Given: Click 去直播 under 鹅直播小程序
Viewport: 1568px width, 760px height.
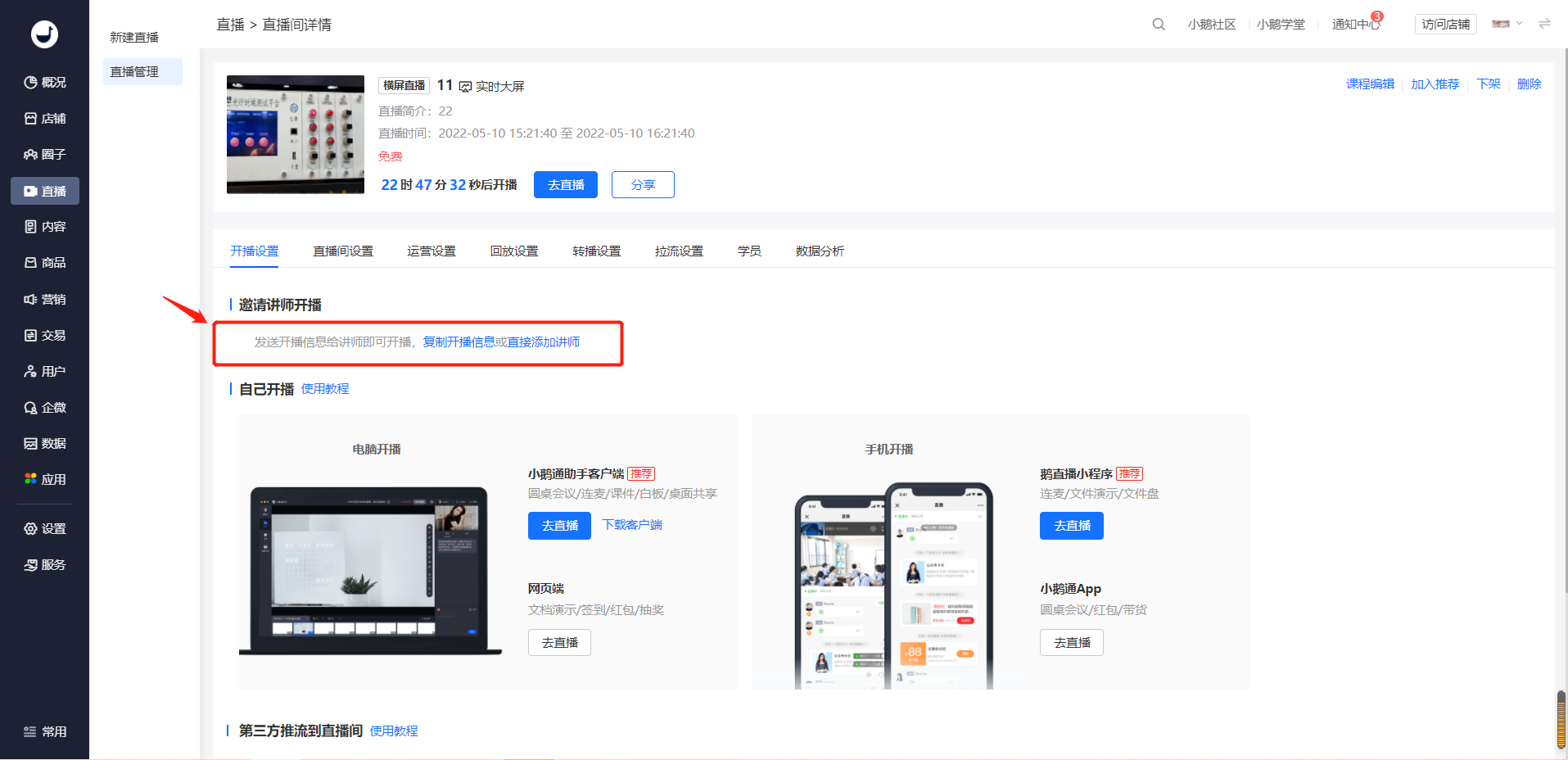Looking at the screenshot, I should 1072,525.
